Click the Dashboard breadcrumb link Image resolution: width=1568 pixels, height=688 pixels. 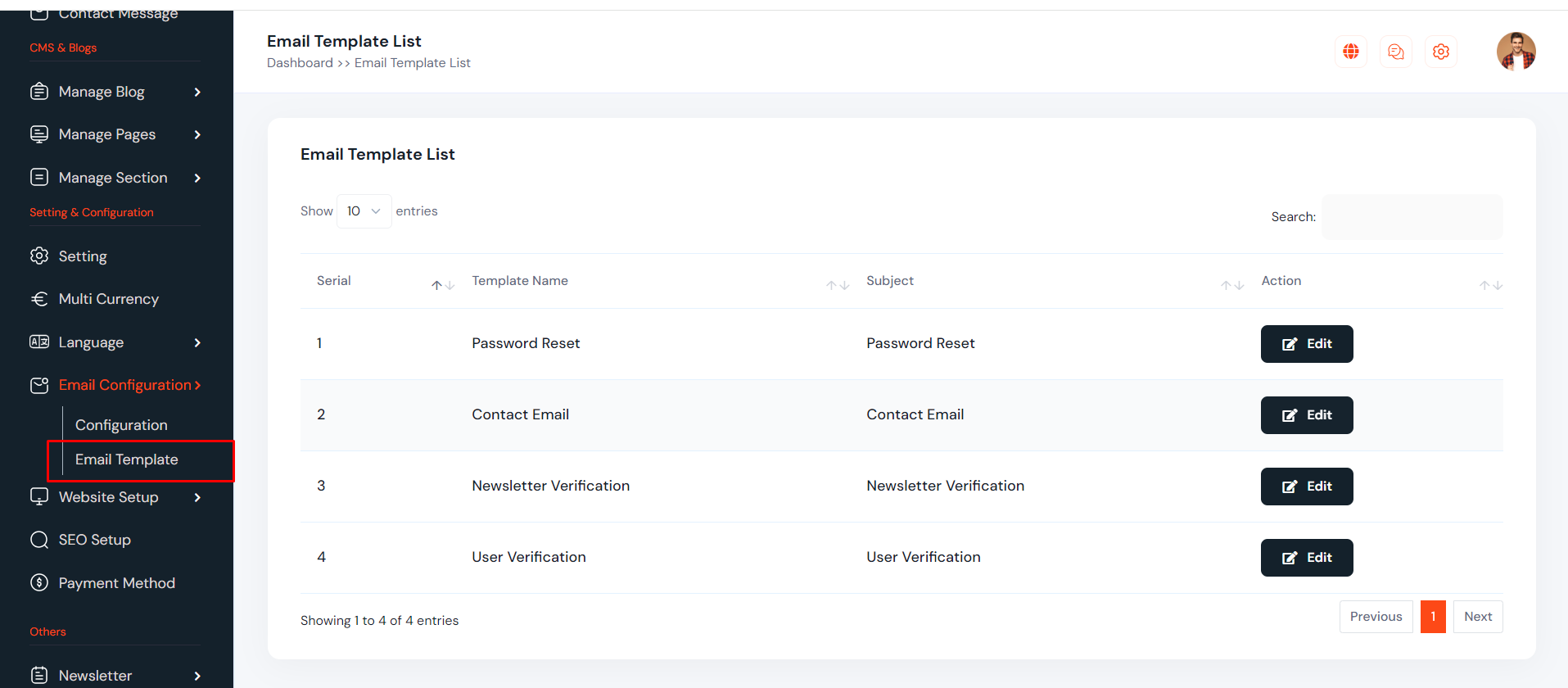pyautogui.click(x=300, y=63)
